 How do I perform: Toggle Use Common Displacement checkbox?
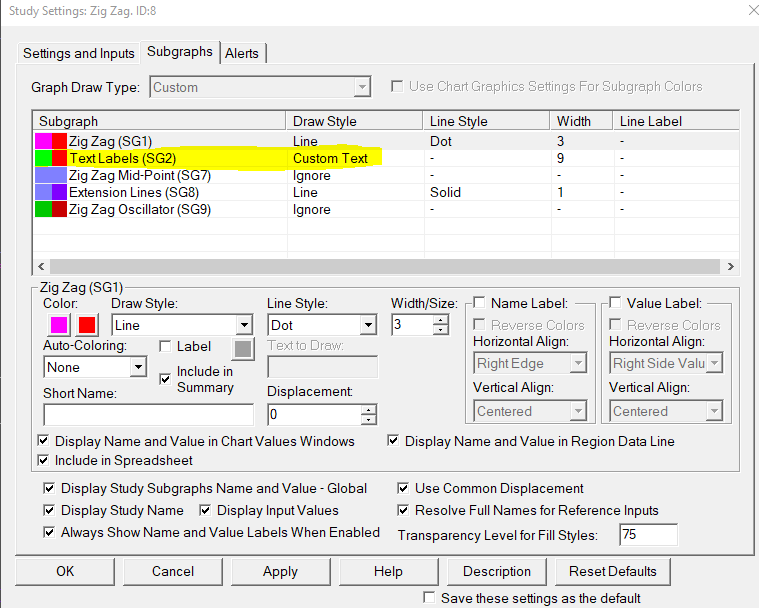click(x=403, y=488)
